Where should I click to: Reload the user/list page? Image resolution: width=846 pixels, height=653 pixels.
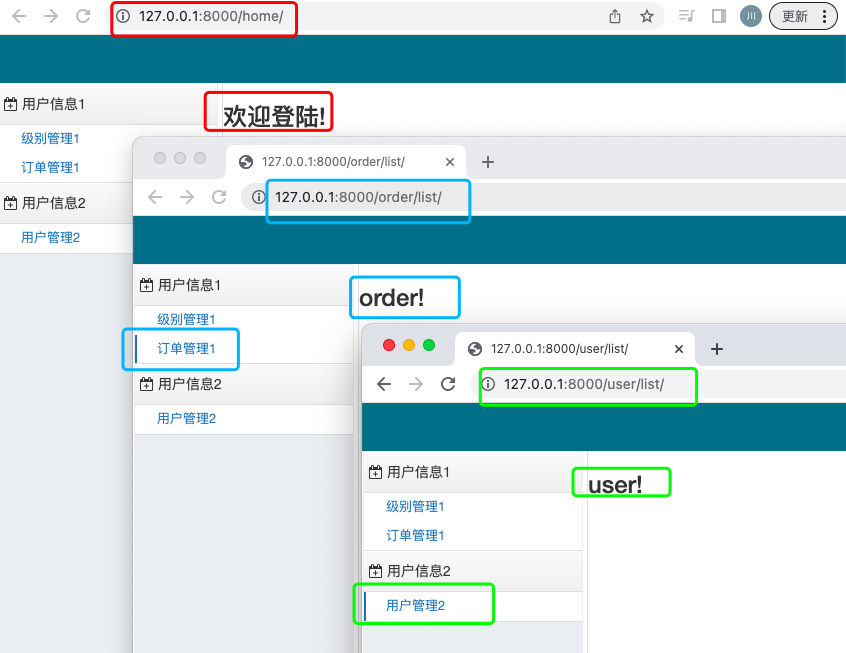point(448,384)
